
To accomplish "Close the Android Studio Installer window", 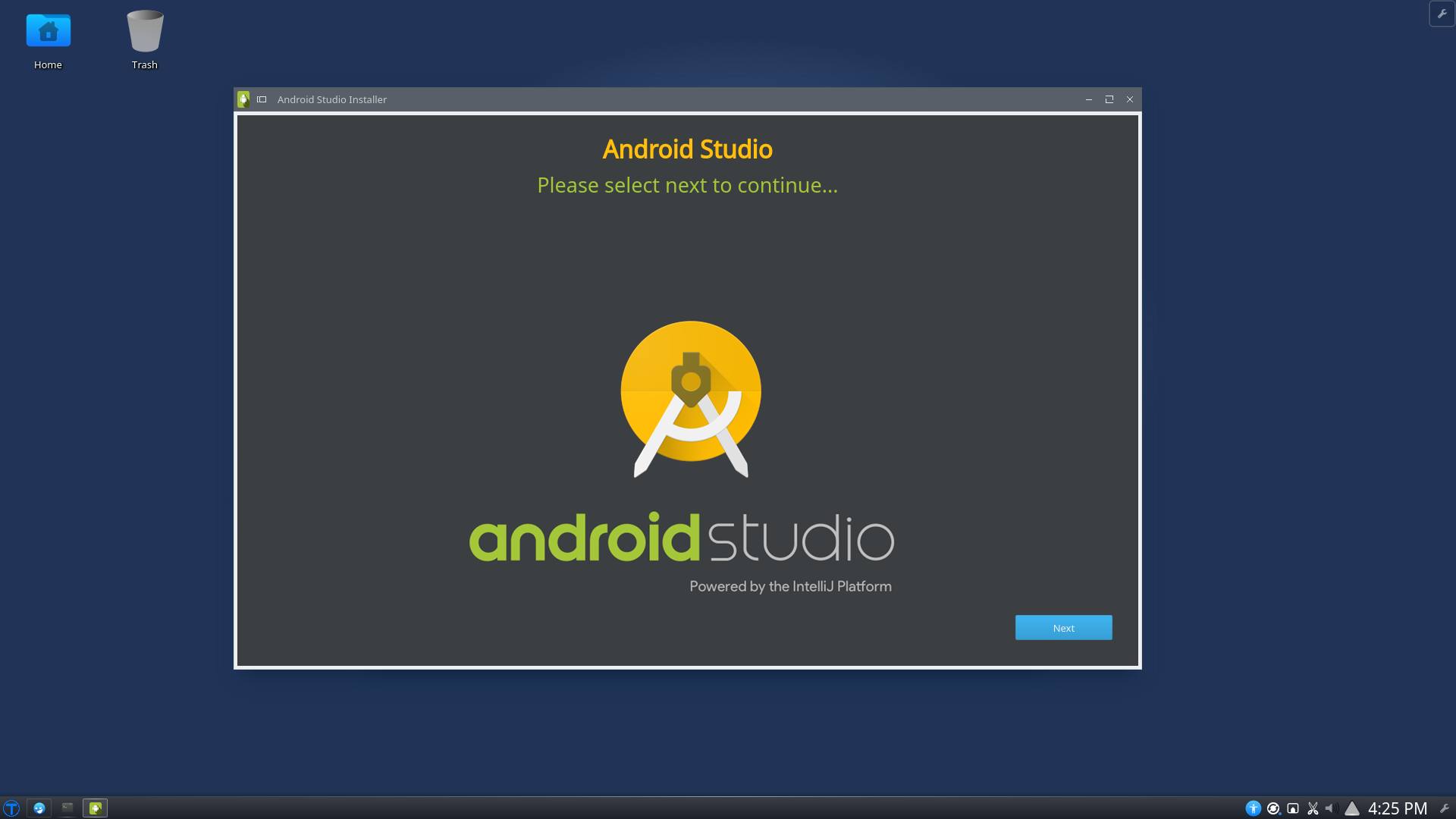I will click(x=1130, y=99).
